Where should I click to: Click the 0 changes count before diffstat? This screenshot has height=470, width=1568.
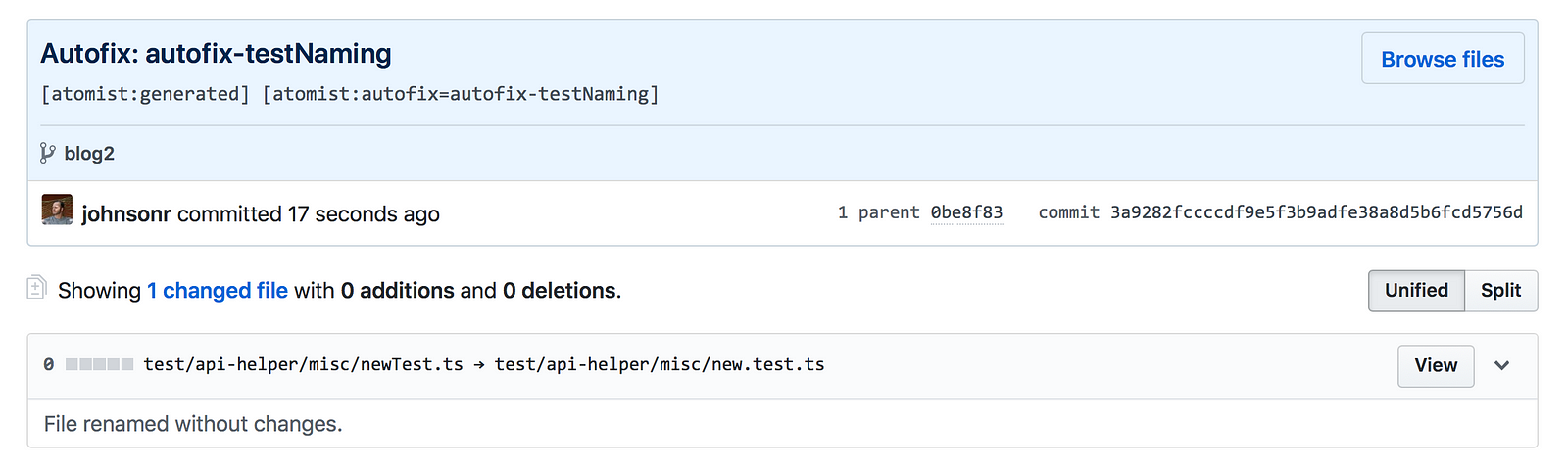(x=49, y=364)
